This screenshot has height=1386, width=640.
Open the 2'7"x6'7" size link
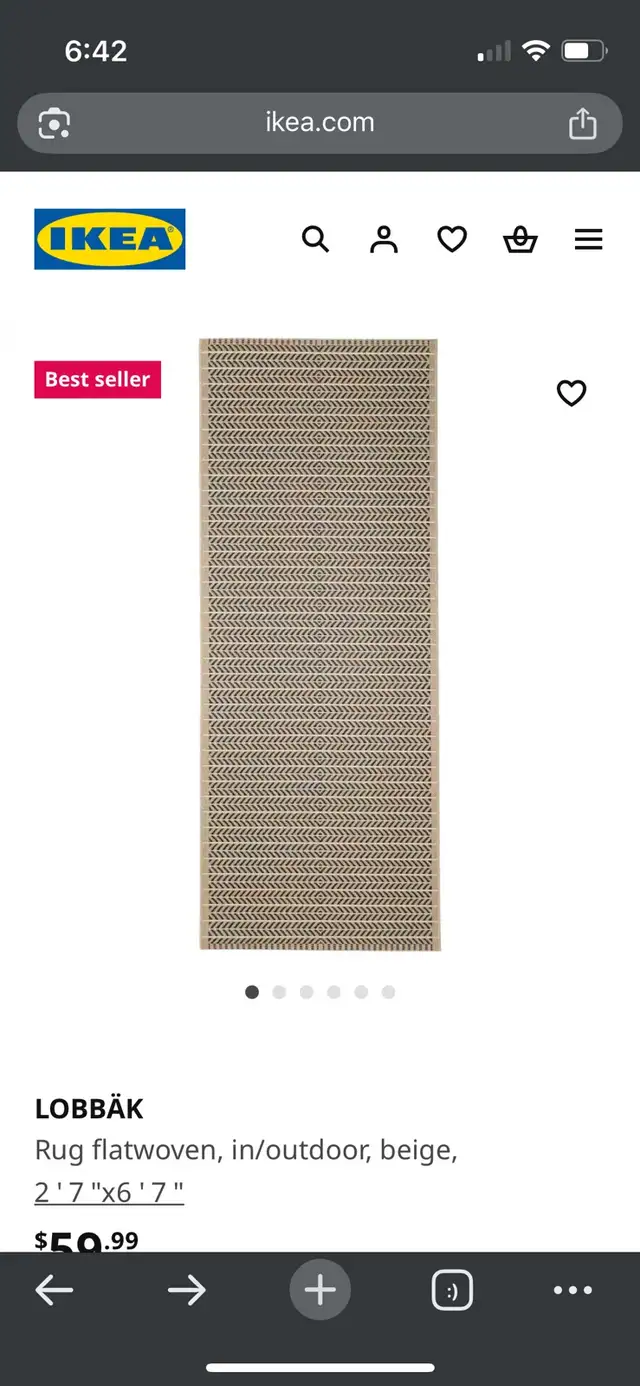click(x=109, y=1192)
